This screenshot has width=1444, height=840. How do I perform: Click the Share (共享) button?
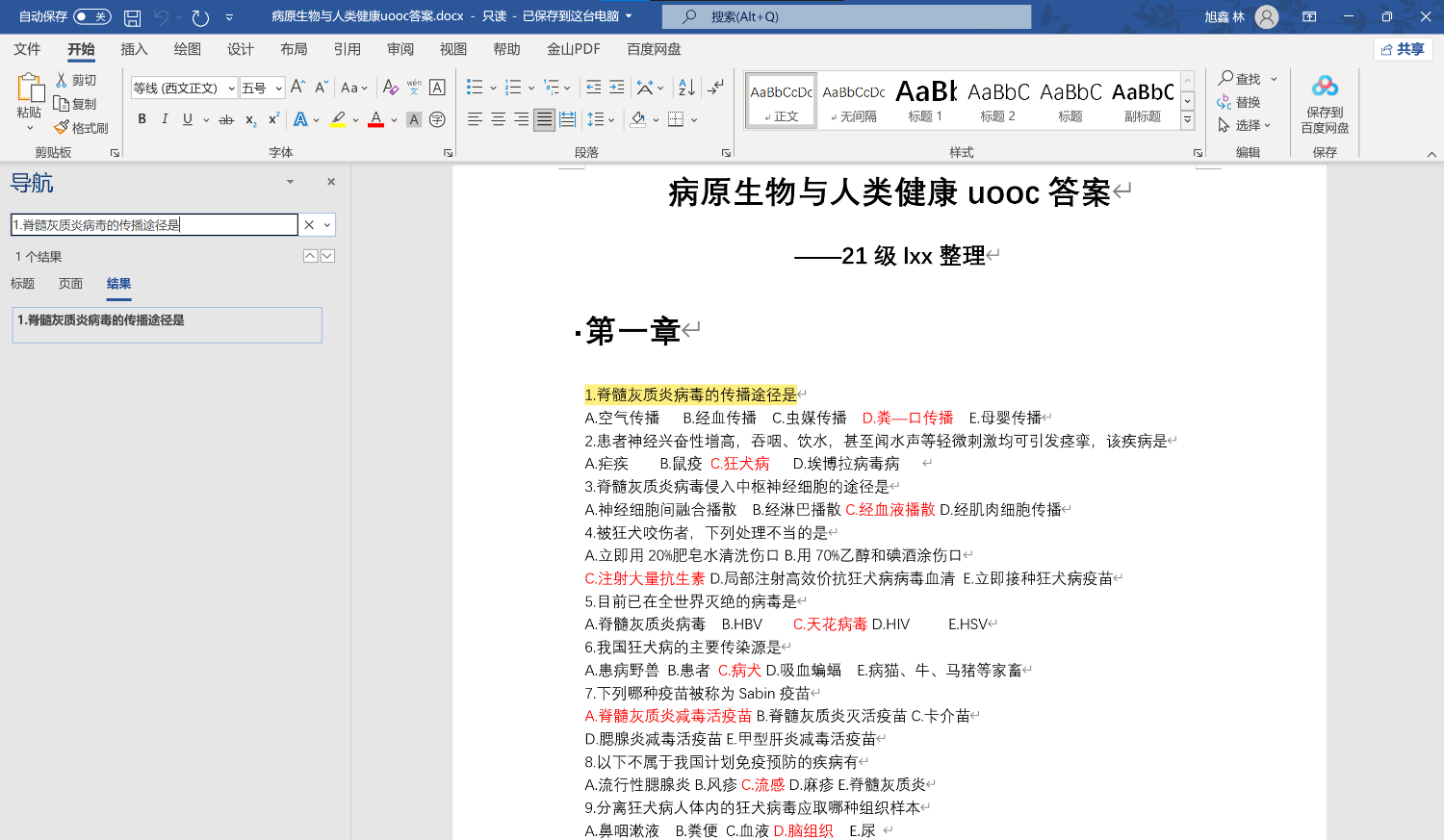1404,49
